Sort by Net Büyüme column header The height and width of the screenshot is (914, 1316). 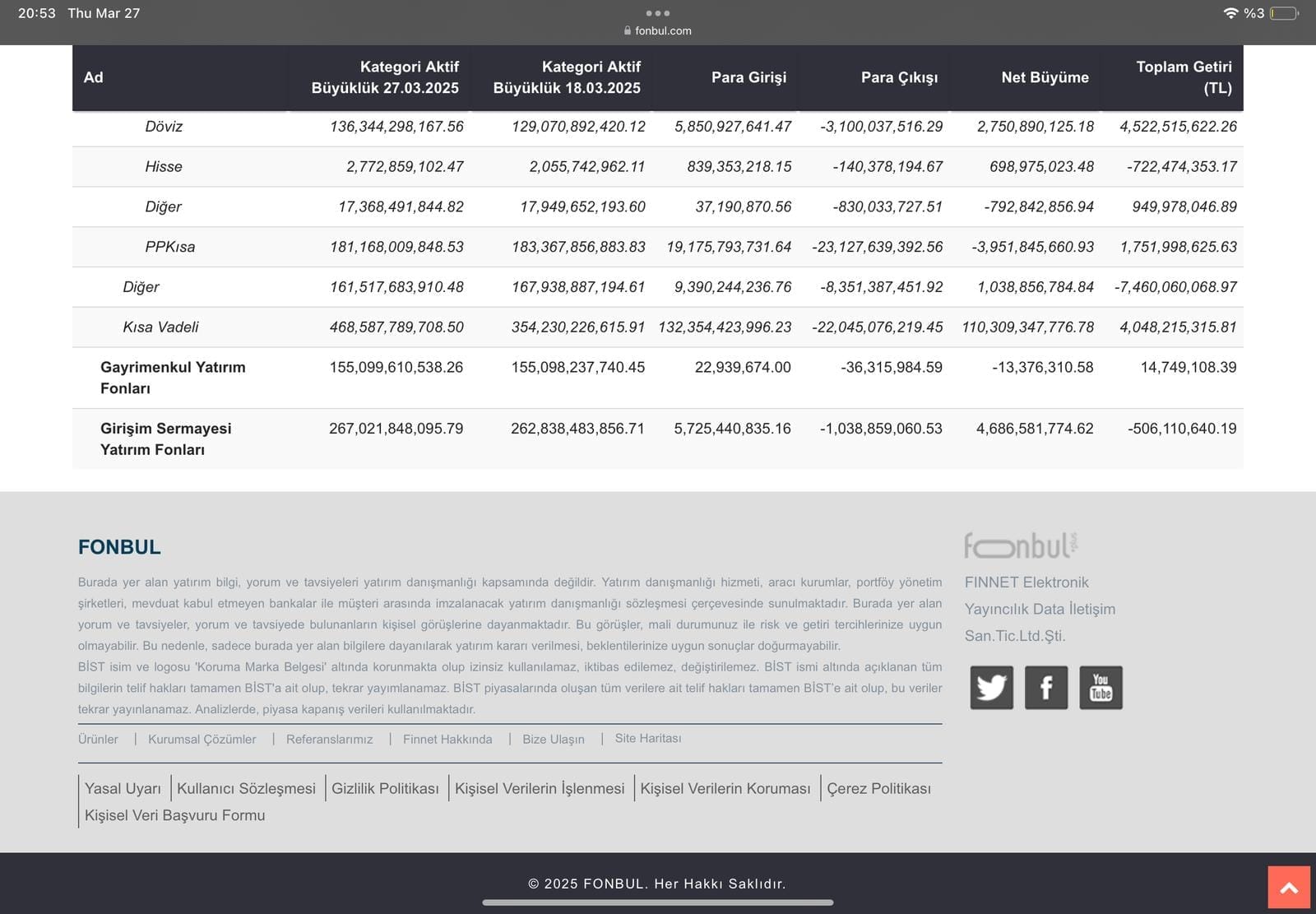pyautogui.click(x=1045, y=77)
